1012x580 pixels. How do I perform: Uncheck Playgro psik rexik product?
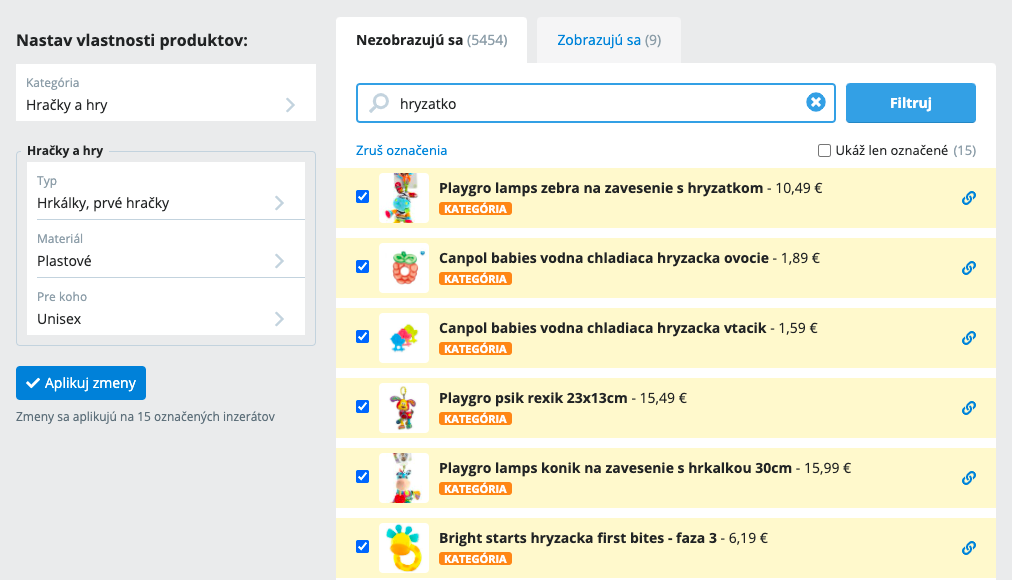(x=363, y=406)
